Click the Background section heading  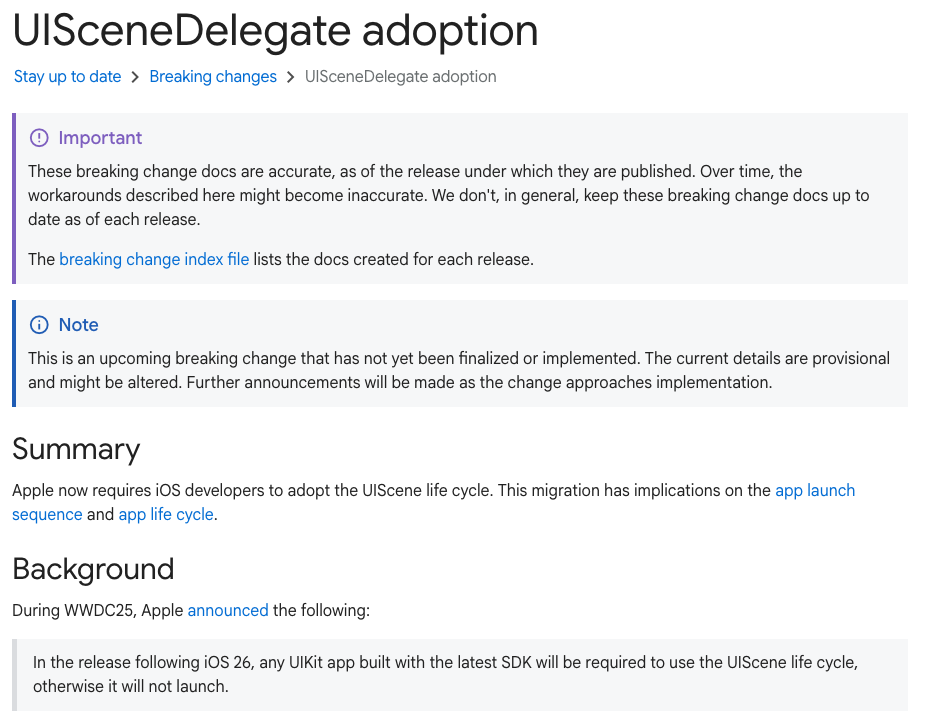click(93, 569)
